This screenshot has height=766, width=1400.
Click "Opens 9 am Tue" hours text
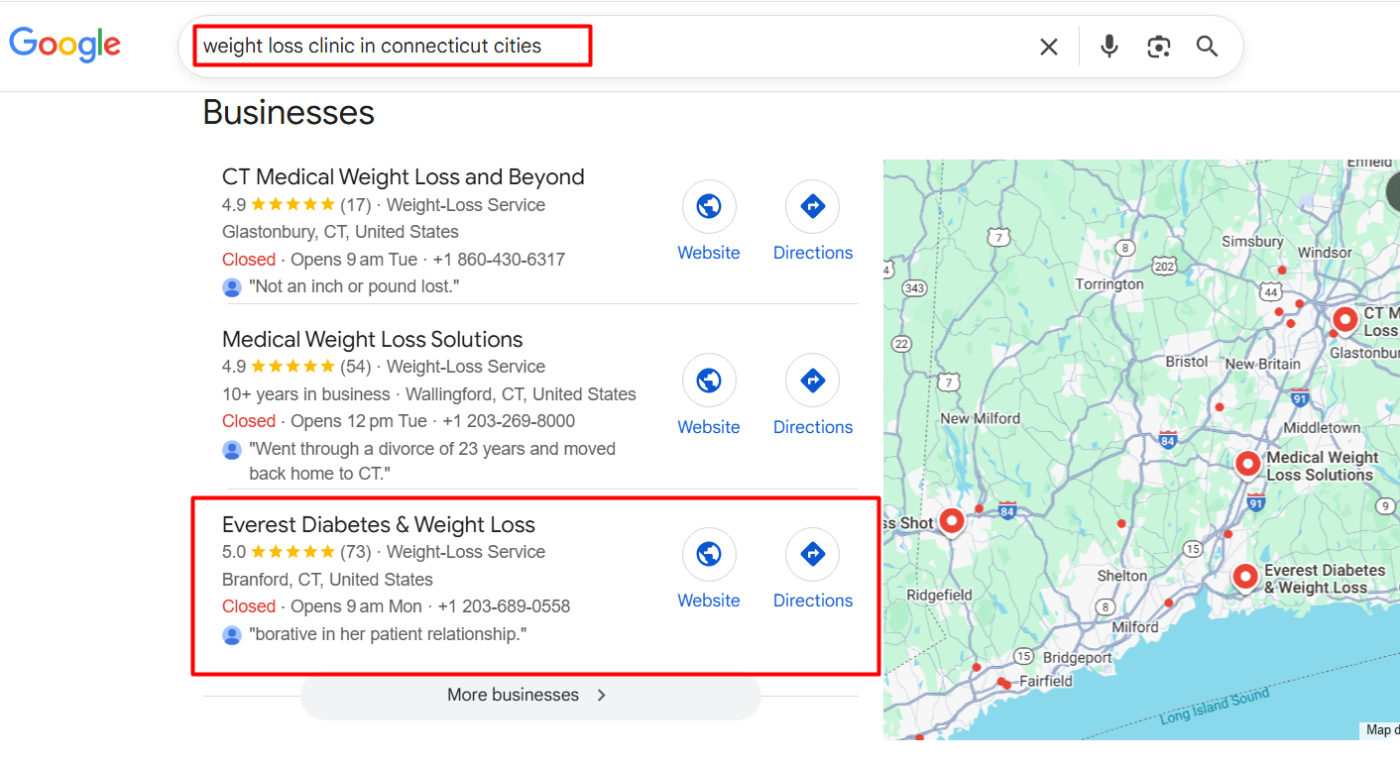tap(354, 260)
